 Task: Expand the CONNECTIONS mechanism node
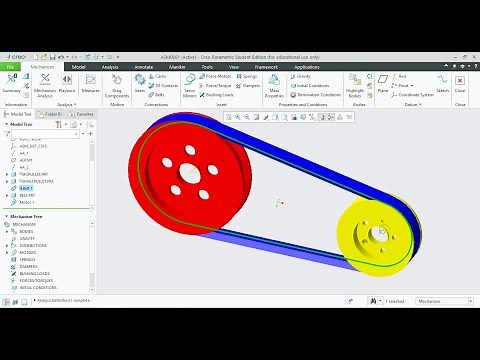coord(7,245)
